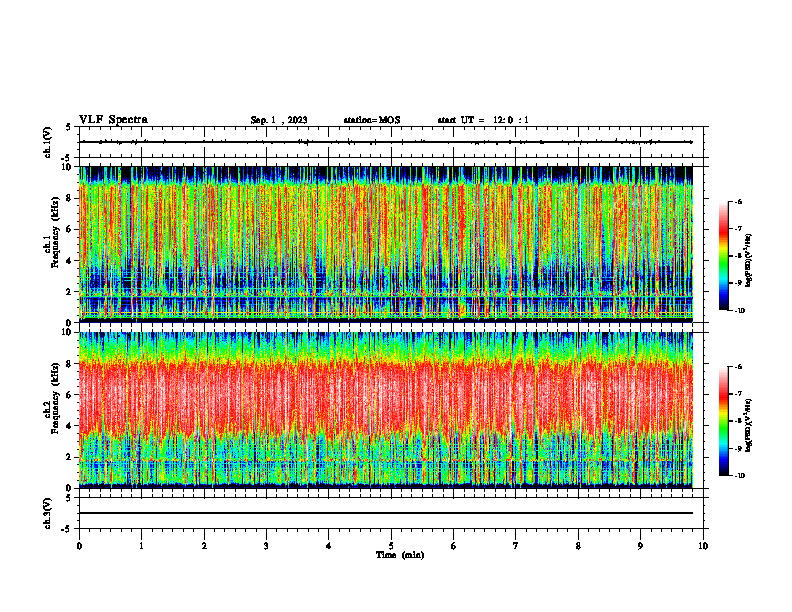Click the time-axis tick label "4"

point(329,546)
